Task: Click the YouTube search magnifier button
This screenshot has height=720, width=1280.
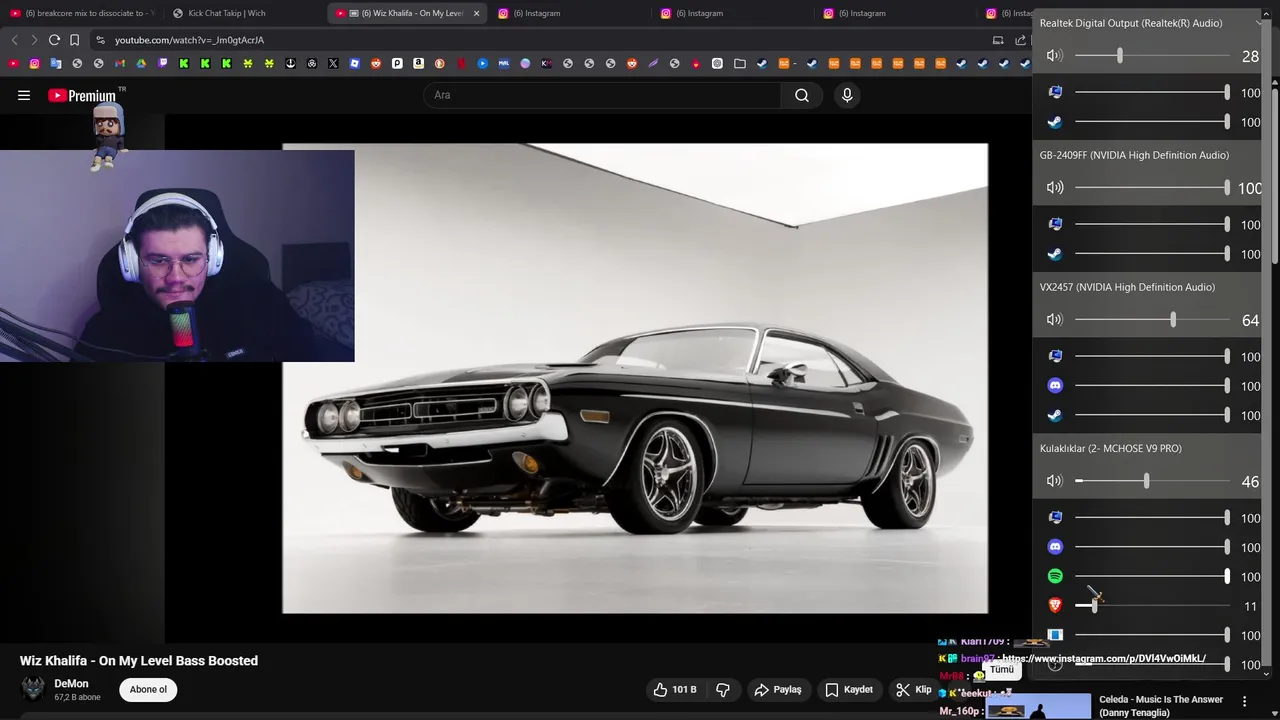Action: tap(802, 95)
